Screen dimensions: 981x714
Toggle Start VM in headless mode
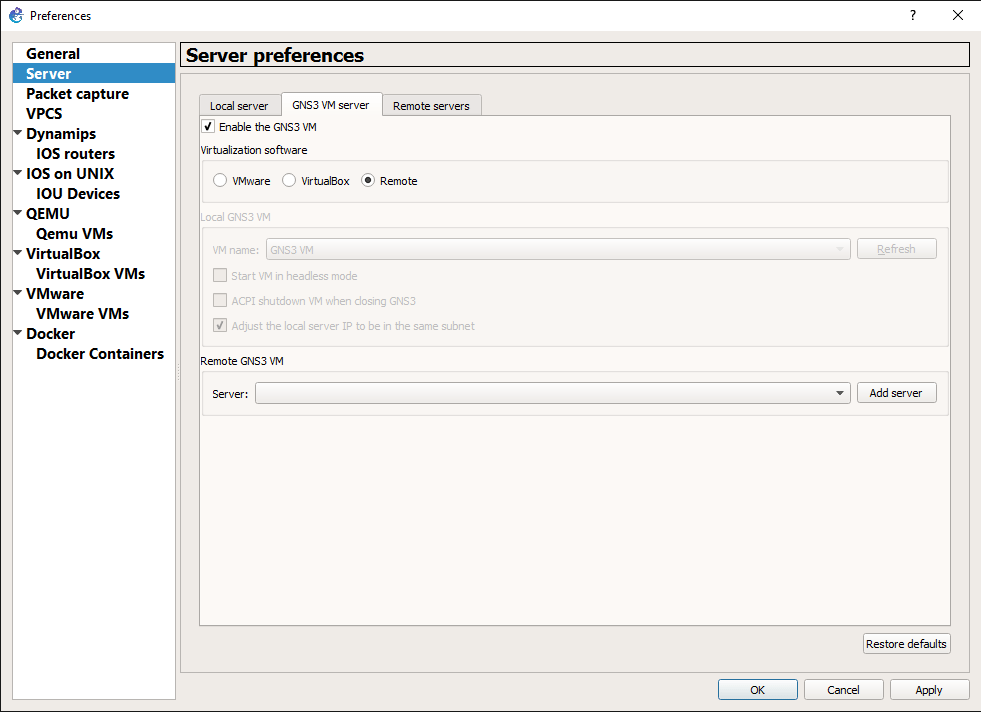tap(220, 275)
